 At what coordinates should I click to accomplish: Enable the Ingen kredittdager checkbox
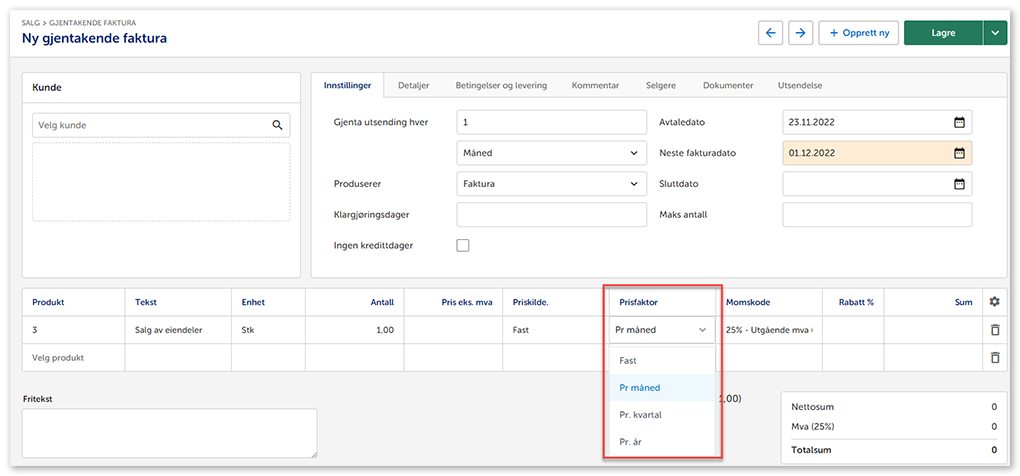[x=463, y=245]
